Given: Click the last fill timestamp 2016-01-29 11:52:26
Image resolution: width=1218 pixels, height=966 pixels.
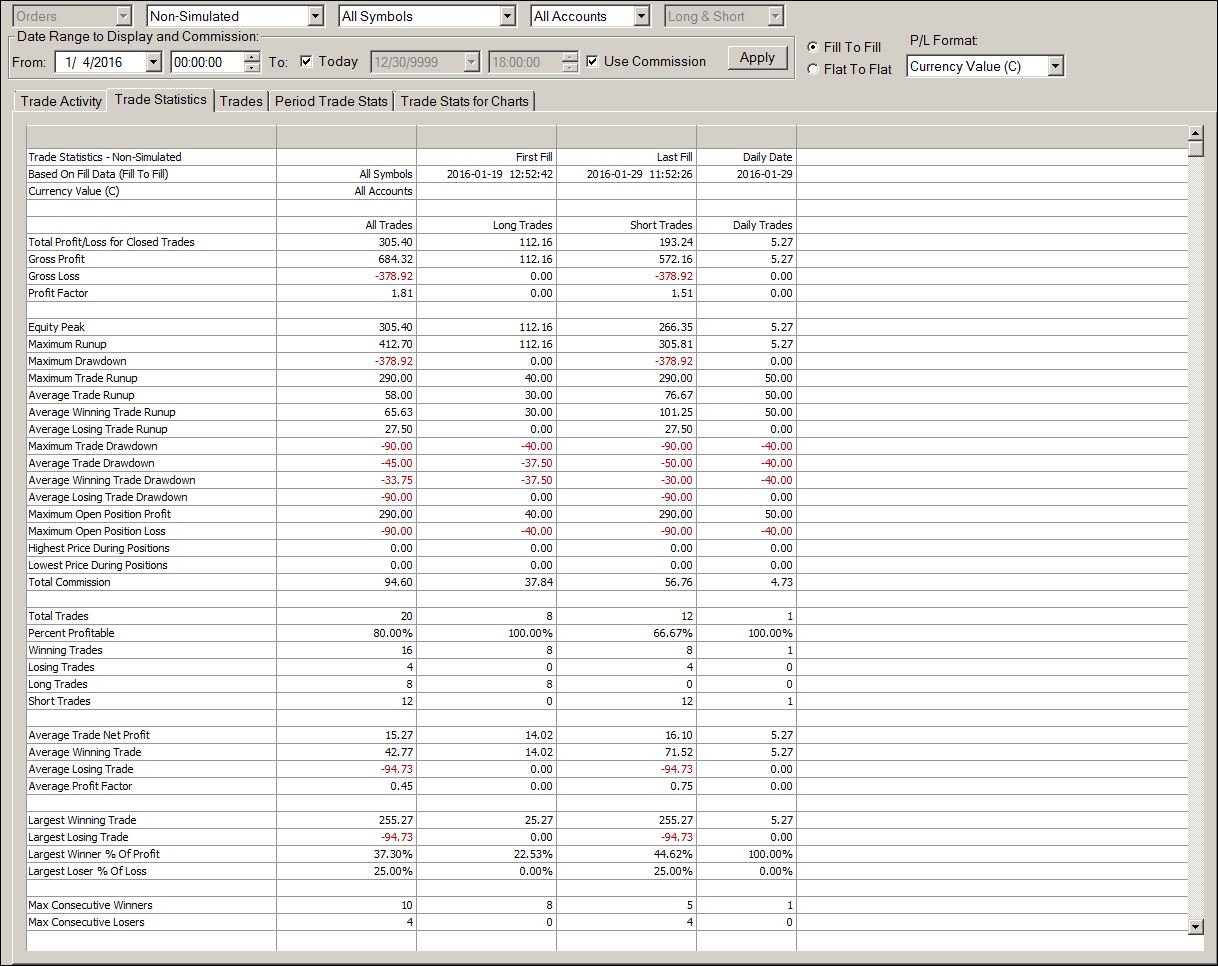Looking at the screenshot, I should coord(639,174).
